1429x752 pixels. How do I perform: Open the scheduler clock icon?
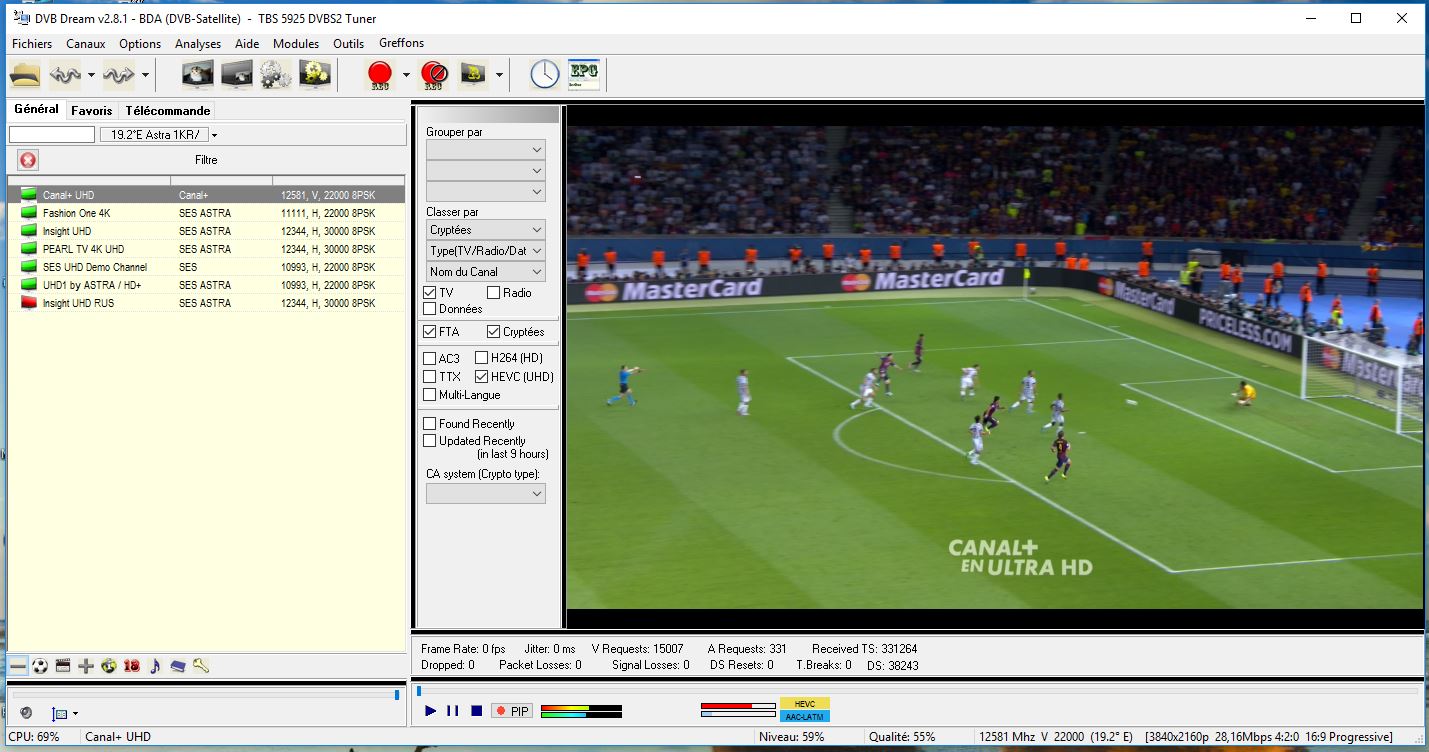544,74
